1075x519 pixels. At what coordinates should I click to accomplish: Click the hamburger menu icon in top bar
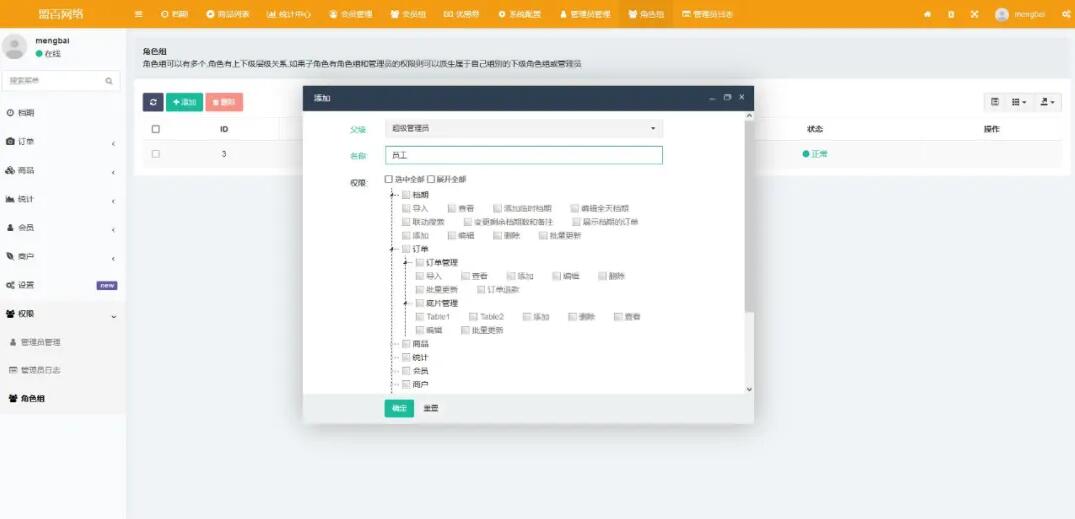[x=139, y=14]
